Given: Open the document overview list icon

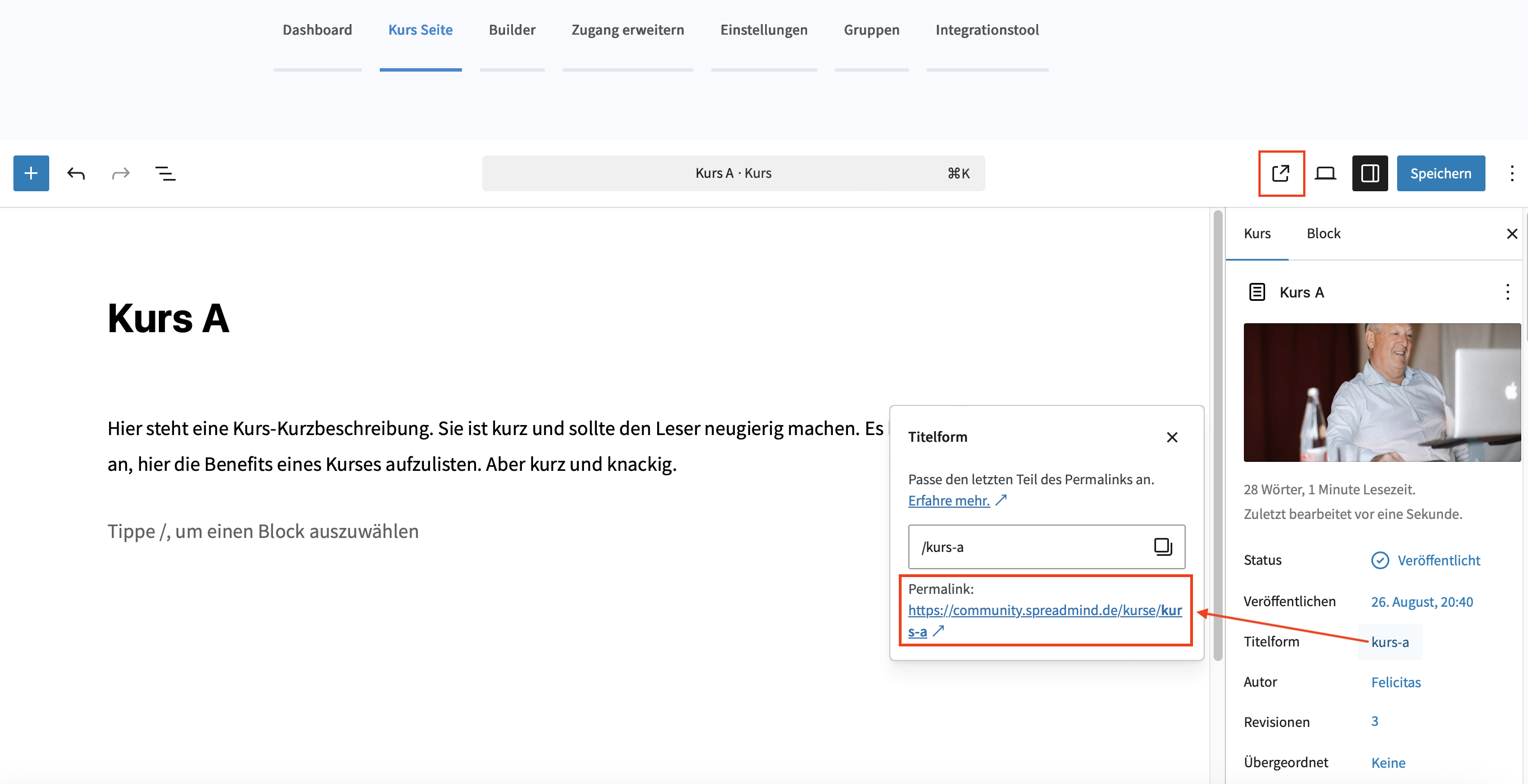Looking at the screenshot, I should tap(165, 173).
